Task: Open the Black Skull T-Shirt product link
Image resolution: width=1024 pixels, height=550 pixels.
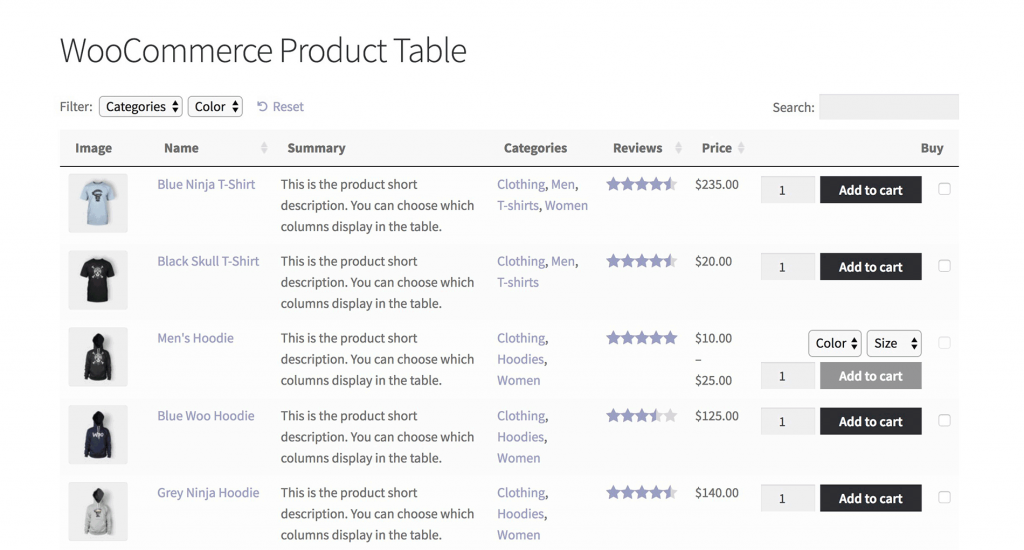Action: (x=208, y=261)
